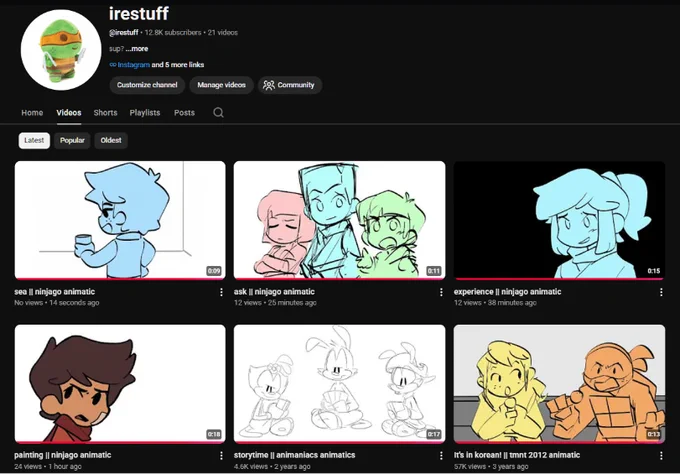The width and height of the screenshot is (680, 474).
Task: Click the 0:17 duration badge
Action: [434, 434]
